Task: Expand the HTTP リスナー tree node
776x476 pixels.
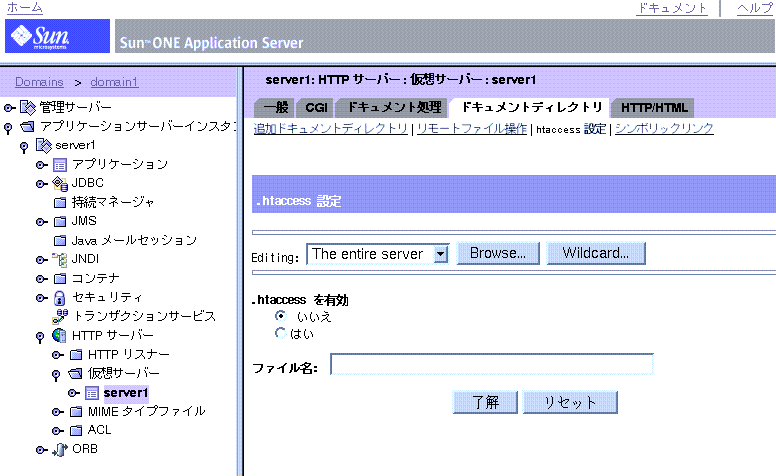Action: [x=57, y=355]
